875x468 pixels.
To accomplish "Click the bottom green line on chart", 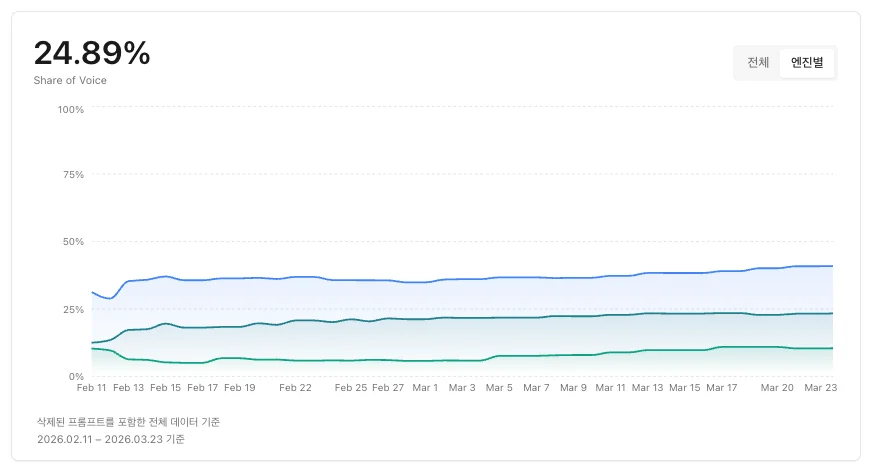I will [460, 359].
